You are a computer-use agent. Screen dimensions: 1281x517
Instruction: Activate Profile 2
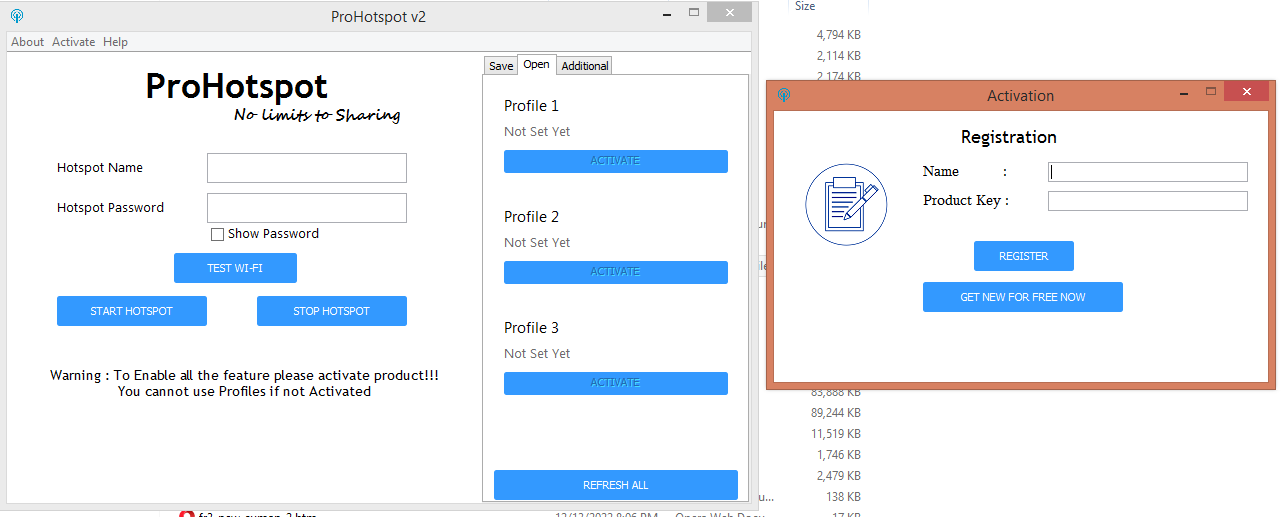(616, 272)
